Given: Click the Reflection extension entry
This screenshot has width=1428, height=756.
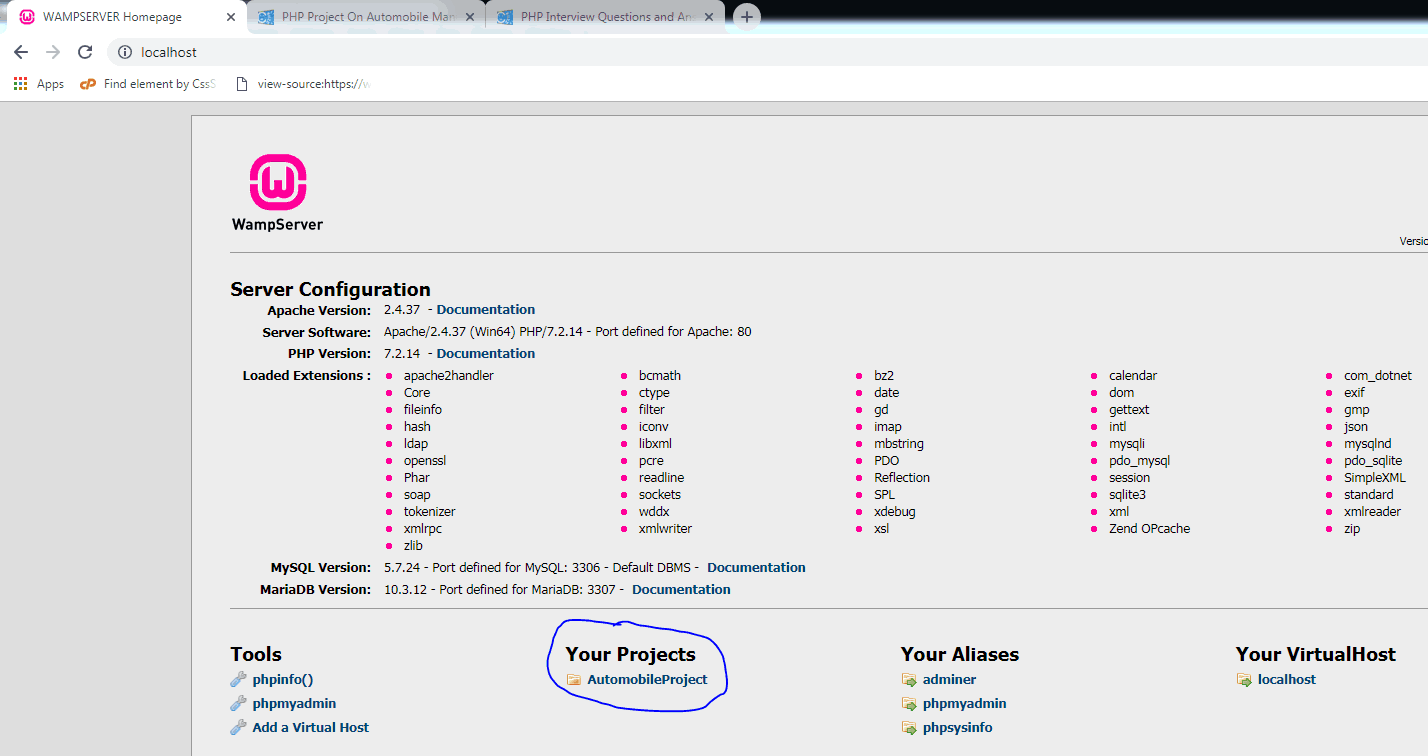Looking at the screenshot, I should tap(902, 478).
